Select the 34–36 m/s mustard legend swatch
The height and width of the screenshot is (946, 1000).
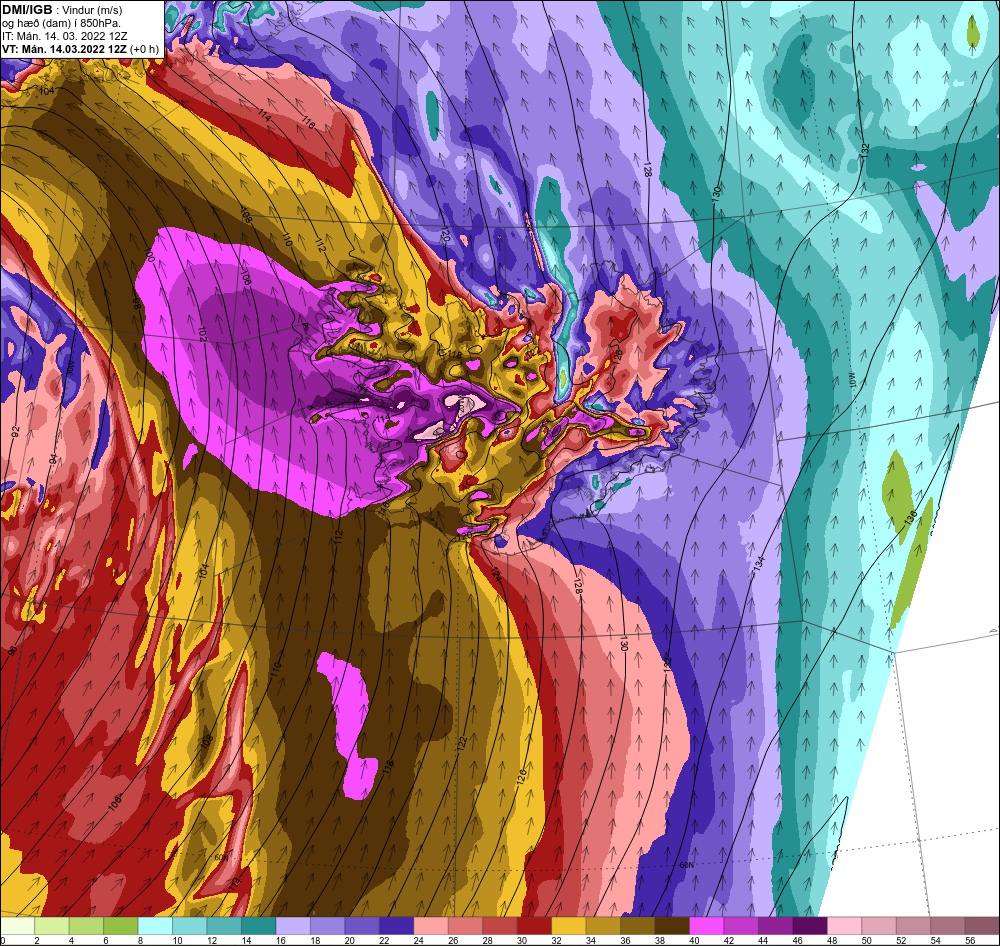603,926
